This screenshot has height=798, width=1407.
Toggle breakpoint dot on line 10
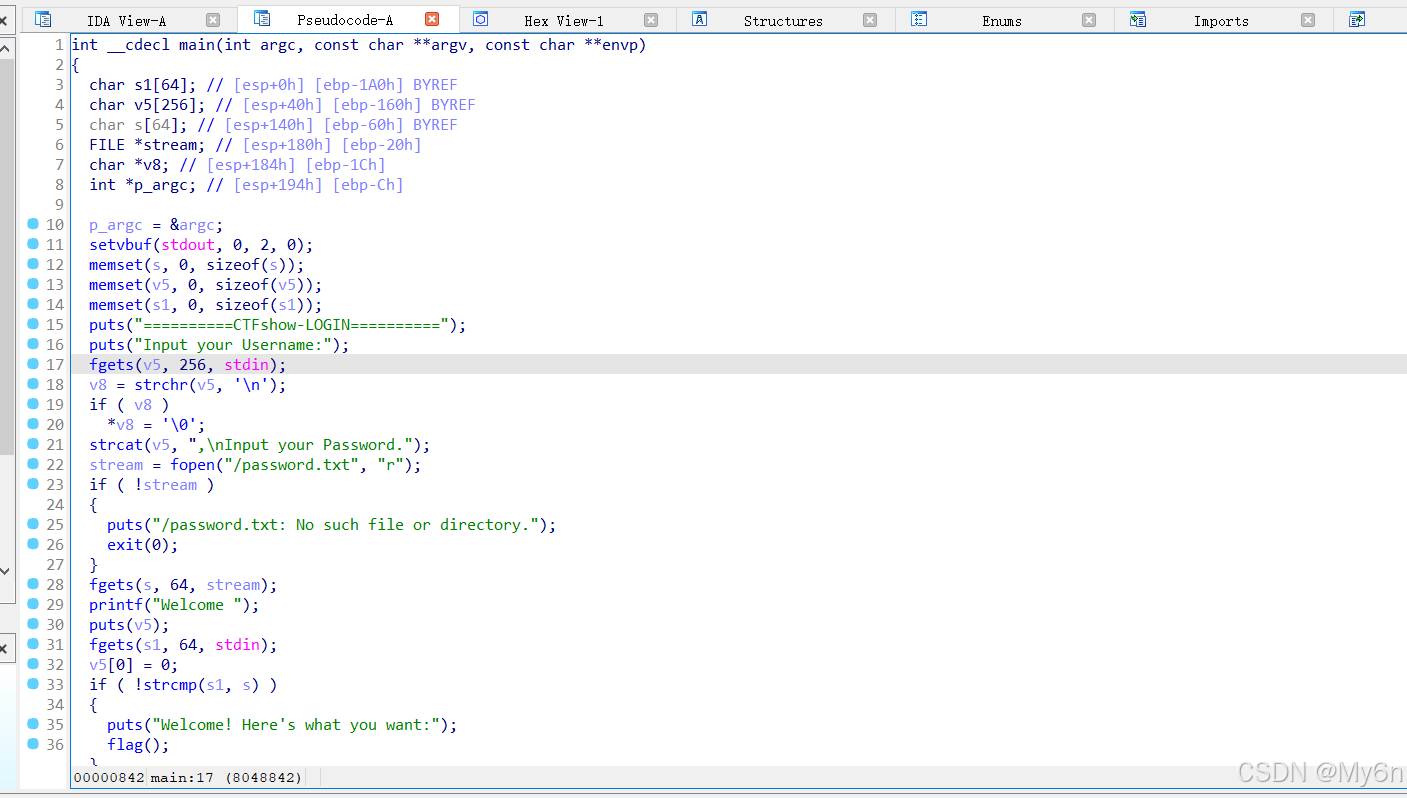coord(33,224)
